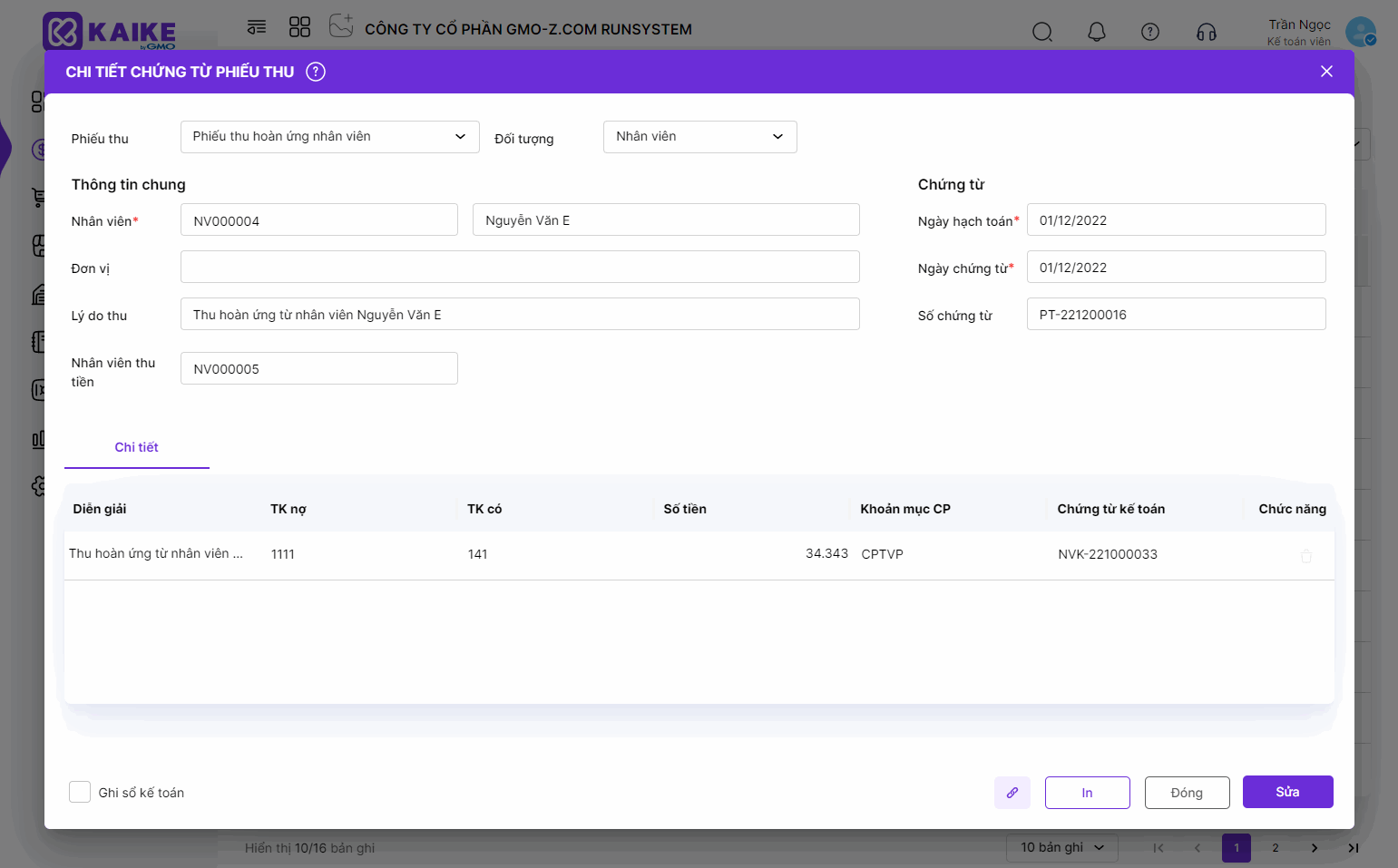The image size is (1398, 868).
Task: Go to first page in pagination
Action: [x=1158, y=848]
